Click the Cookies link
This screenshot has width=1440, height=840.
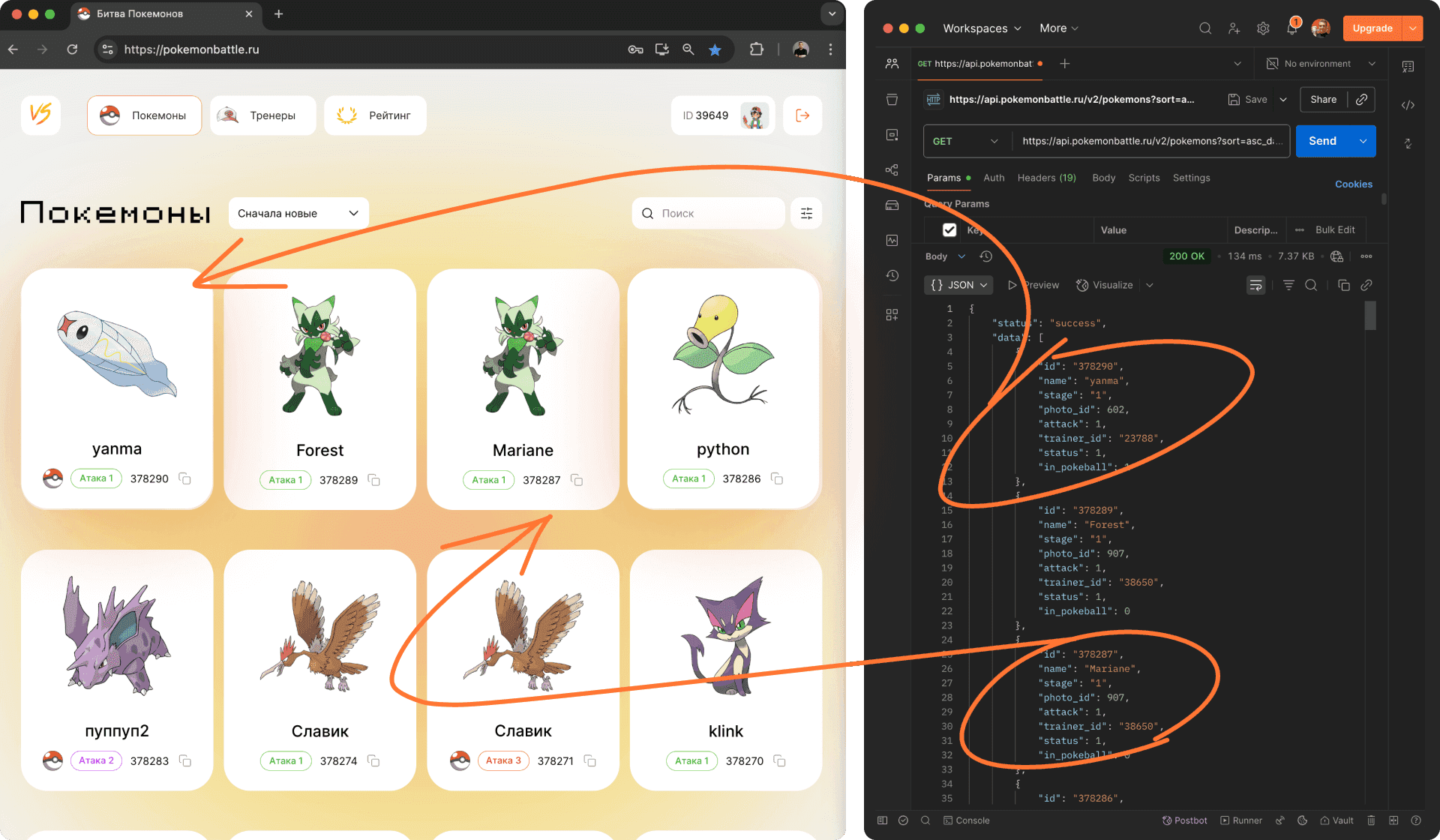pos(1353,184)
